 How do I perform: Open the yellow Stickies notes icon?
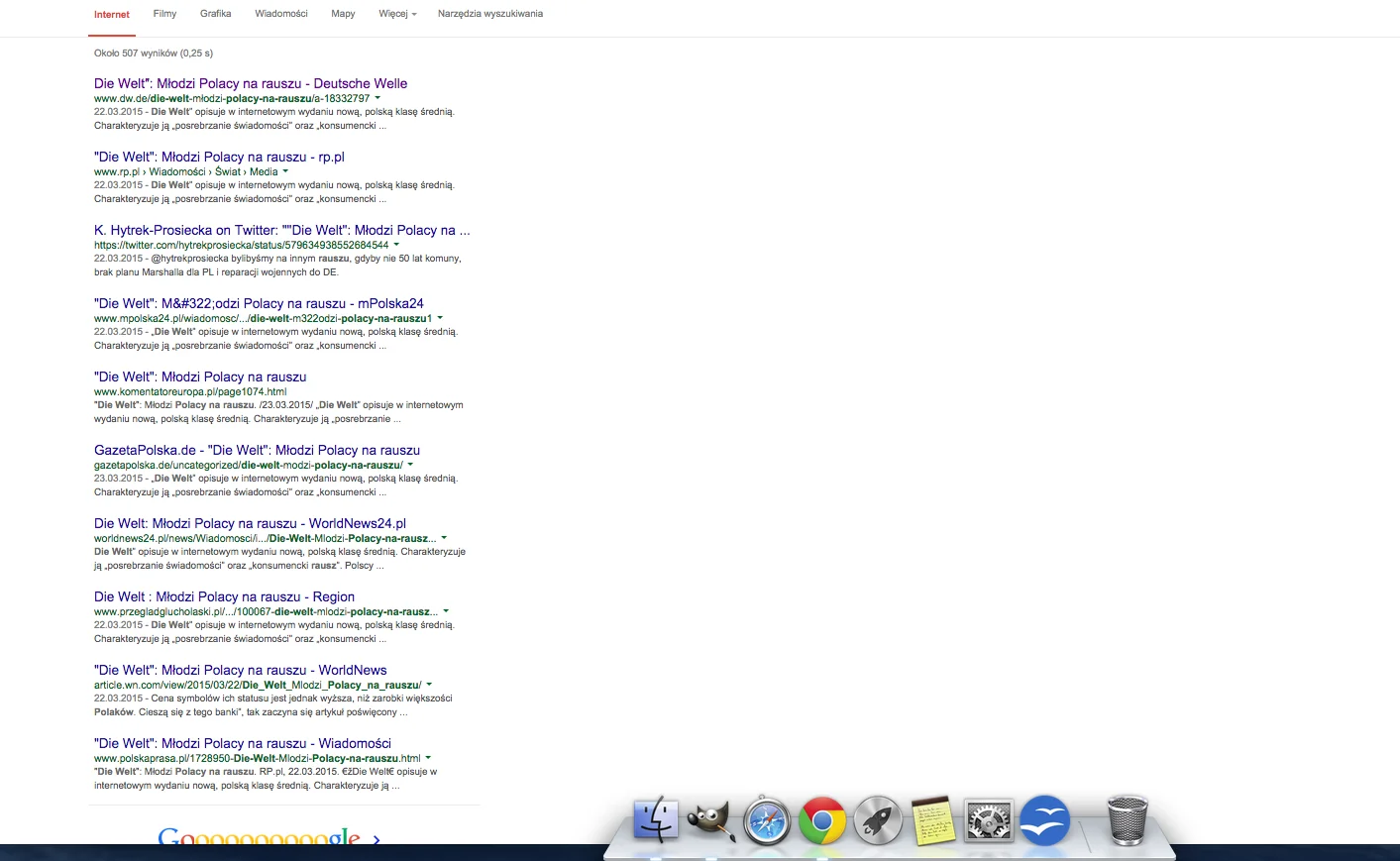932,820
